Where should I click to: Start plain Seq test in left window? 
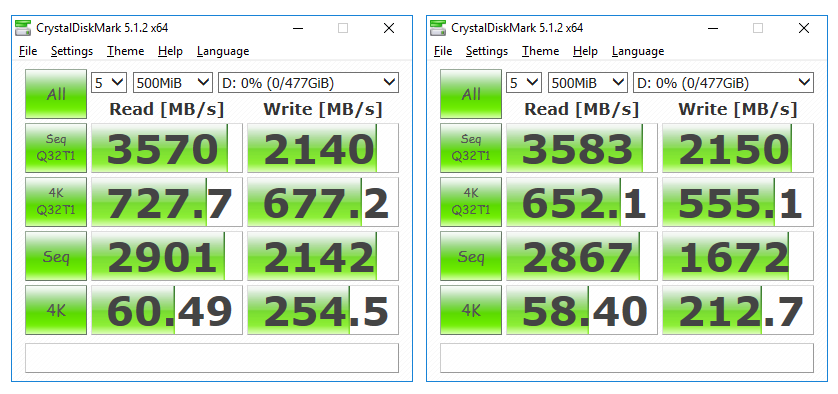pyautogui.click(x=56, y=256)
